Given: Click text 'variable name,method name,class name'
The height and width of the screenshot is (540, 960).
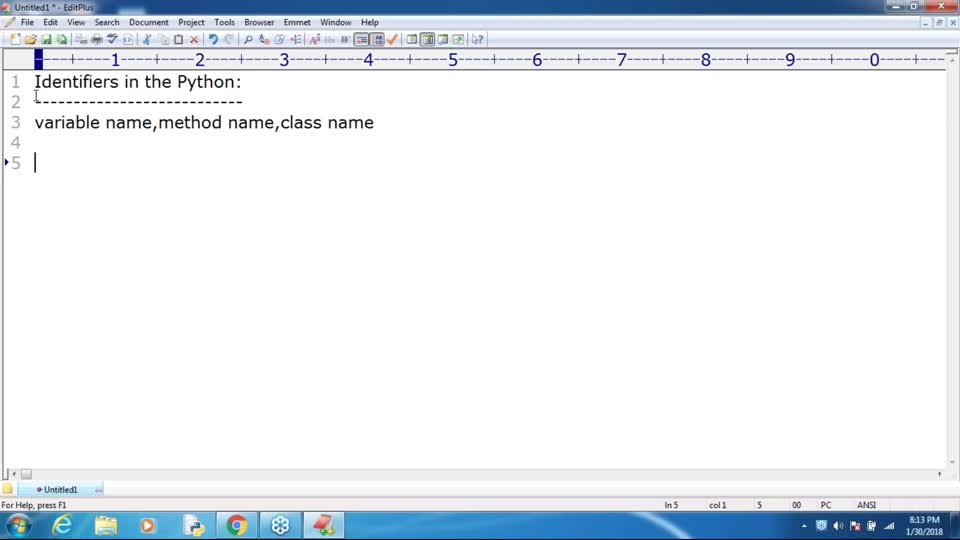Looking at the screenshot, I should pyautogui.click(x=204, y=122).
